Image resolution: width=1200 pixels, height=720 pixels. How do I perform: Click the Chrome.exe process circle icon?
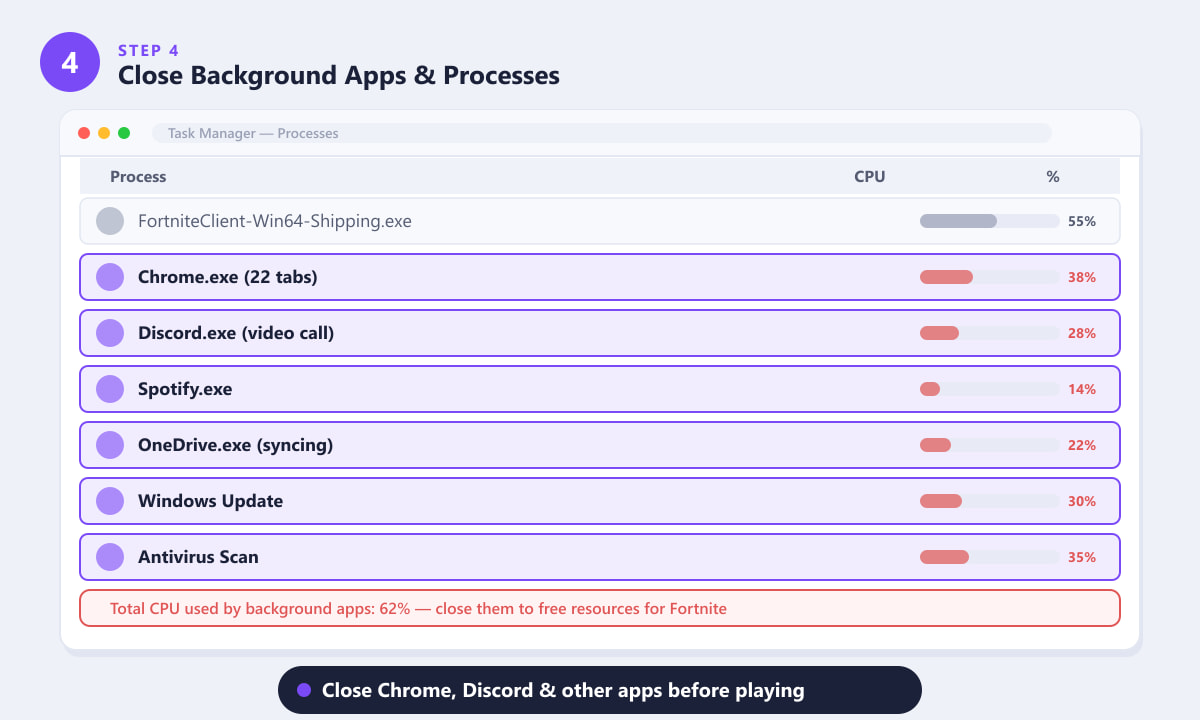[x=110, y=277]
